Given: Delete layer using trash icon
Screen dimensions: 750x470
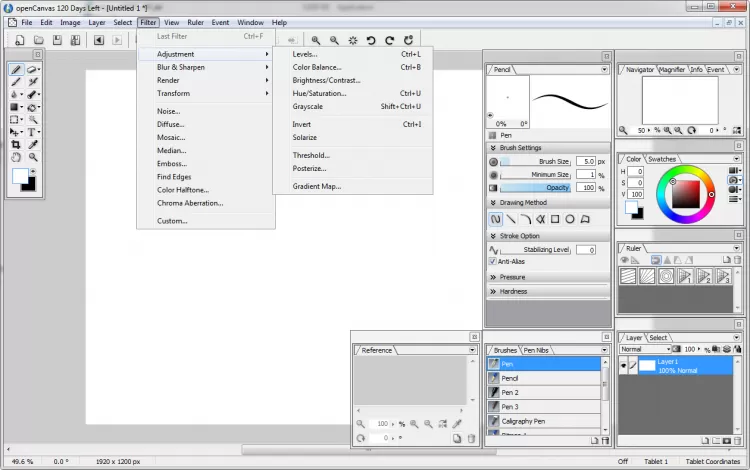Looking at the screenshot, I should tap(738, 441).
